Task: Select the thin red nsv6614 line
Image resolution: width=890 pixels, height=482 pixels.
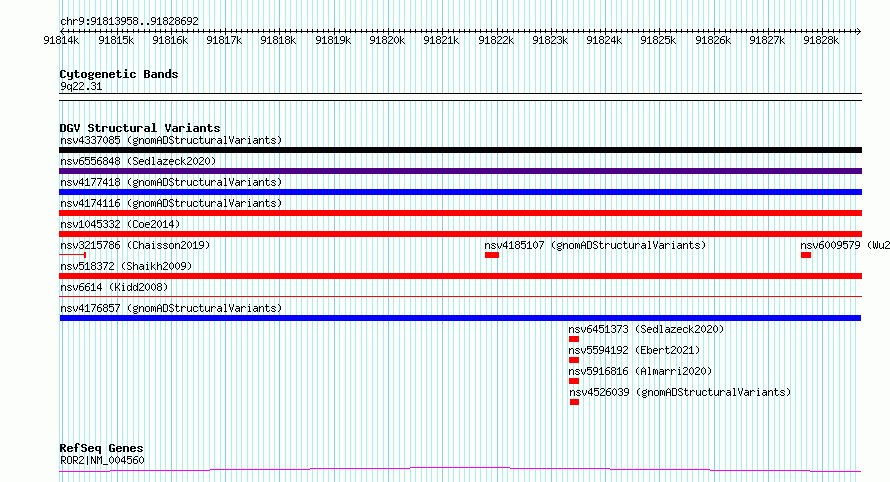Action: tap(460, 296)
